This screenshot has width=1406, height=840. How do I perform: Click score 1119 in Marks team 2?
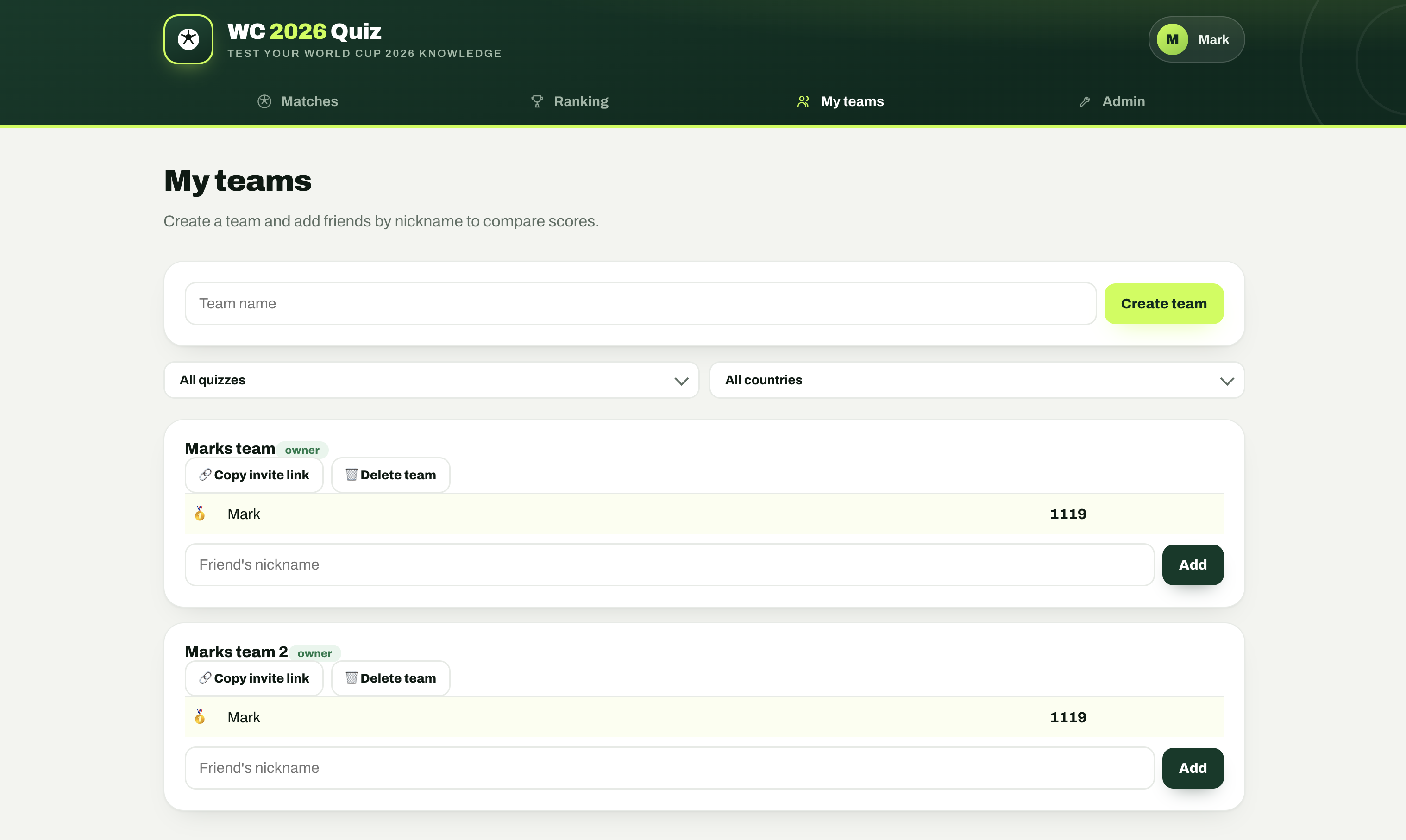[x=1068, y=717]
